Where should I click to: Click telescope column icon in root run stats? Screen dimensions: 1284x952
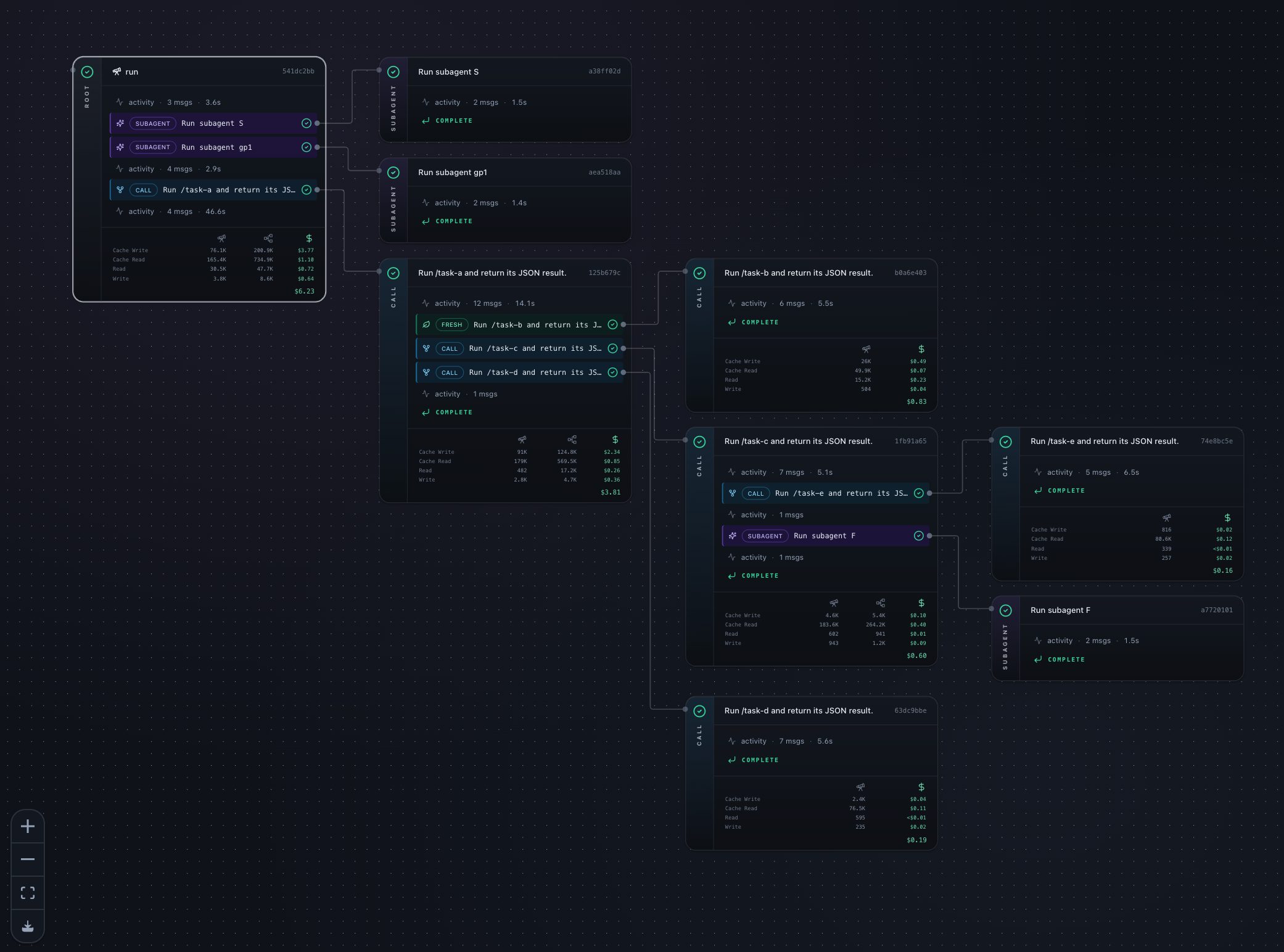click(x=221, y=238)
